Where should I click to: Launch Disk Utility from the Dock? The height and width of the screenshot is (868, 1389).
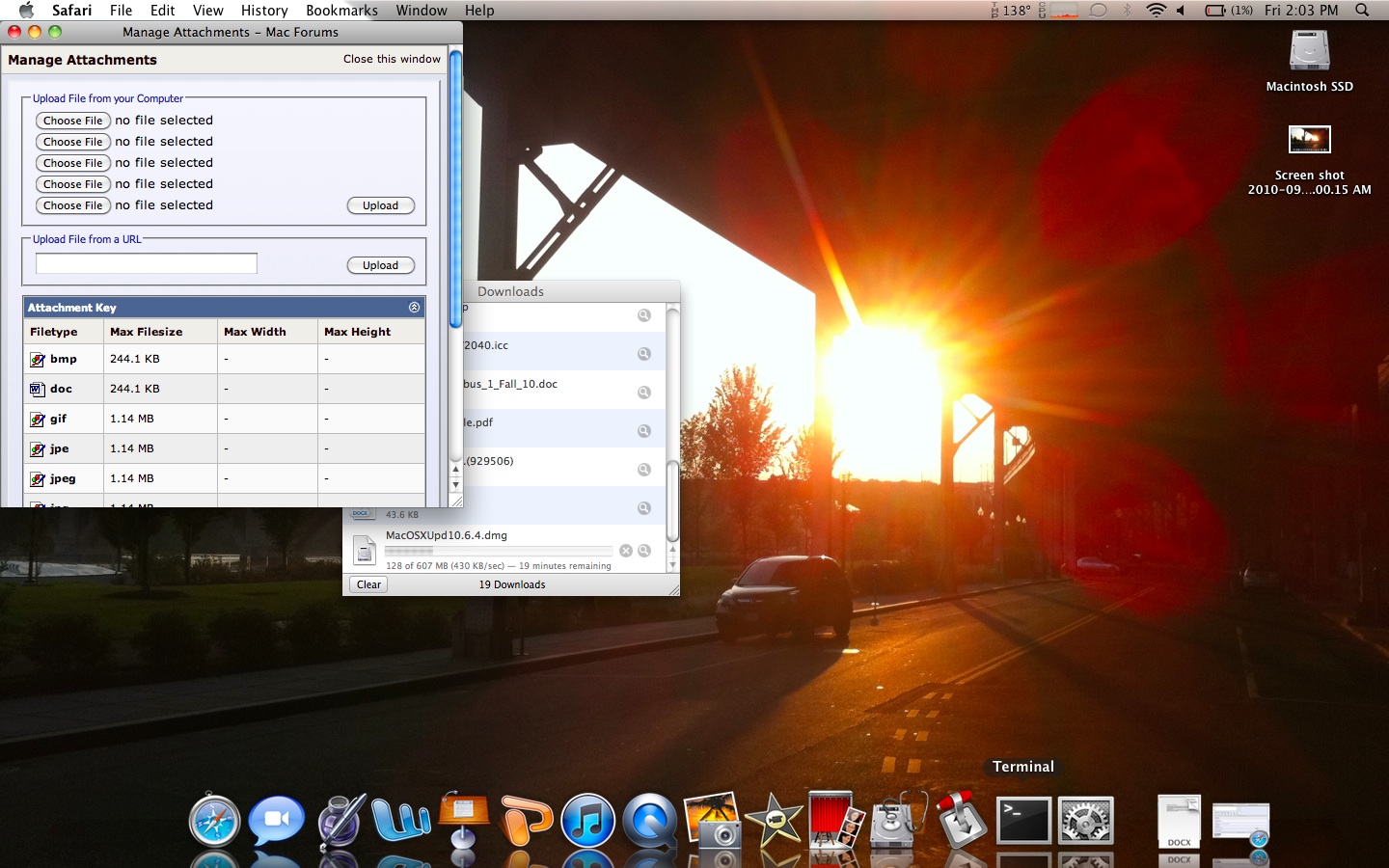click(899, 821)
